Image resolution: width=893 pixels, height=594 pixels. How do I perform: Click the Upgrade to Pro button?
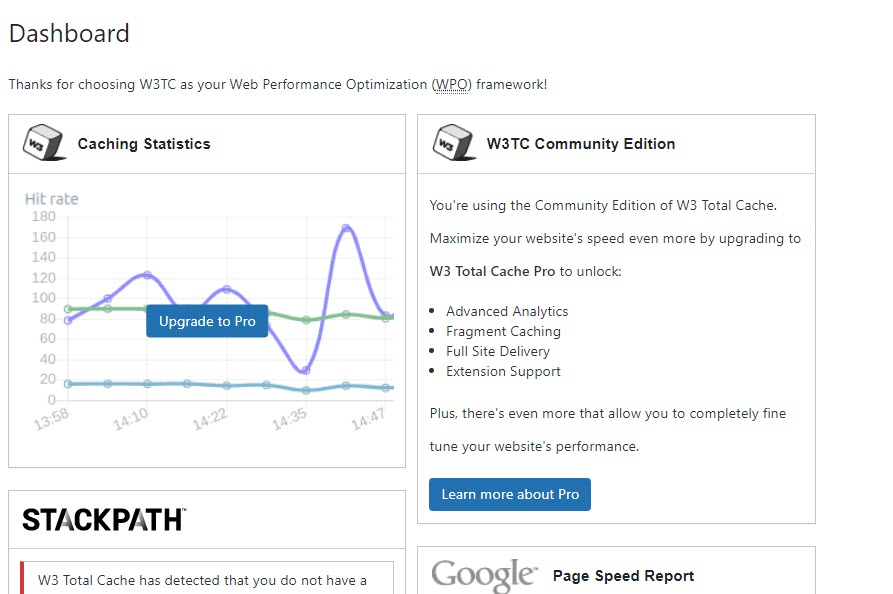coord(207,321)
